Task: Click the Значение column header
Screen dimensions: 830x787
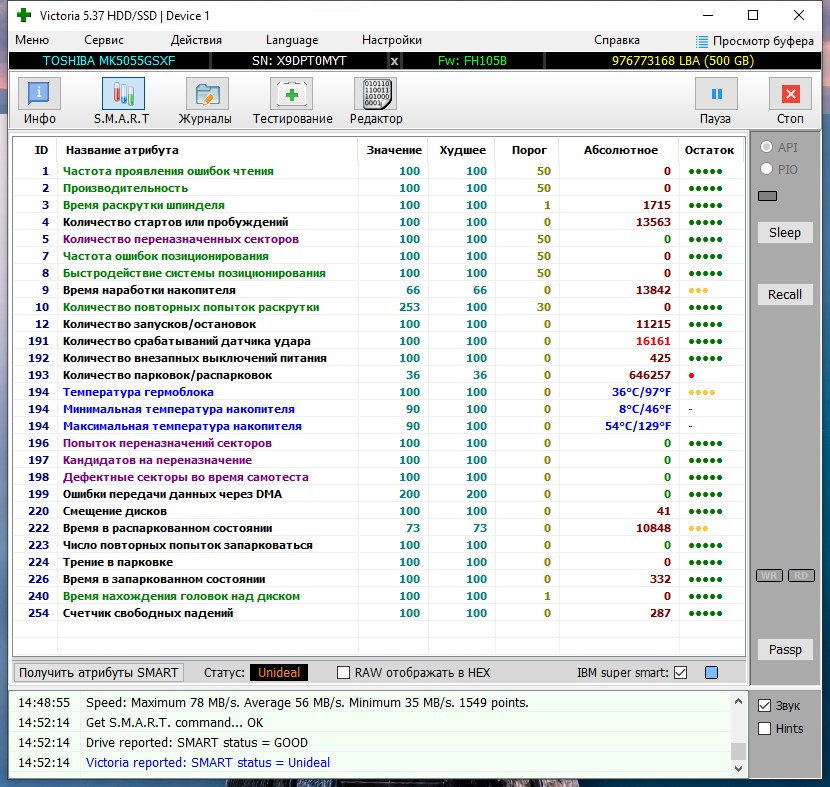Action: (x=394, y=150)
